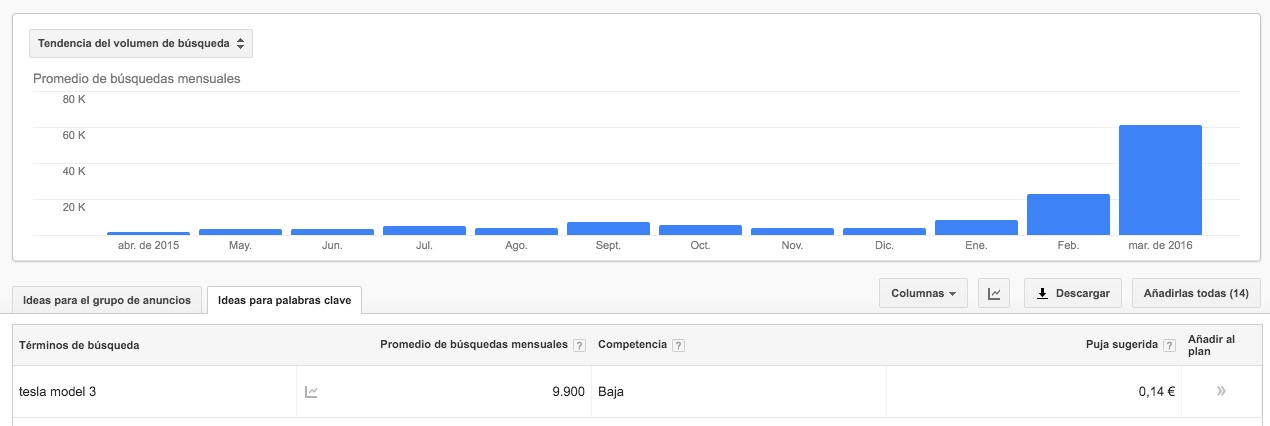
Task: Sort by Puja sugerida column header
Action: [1121, 345]
